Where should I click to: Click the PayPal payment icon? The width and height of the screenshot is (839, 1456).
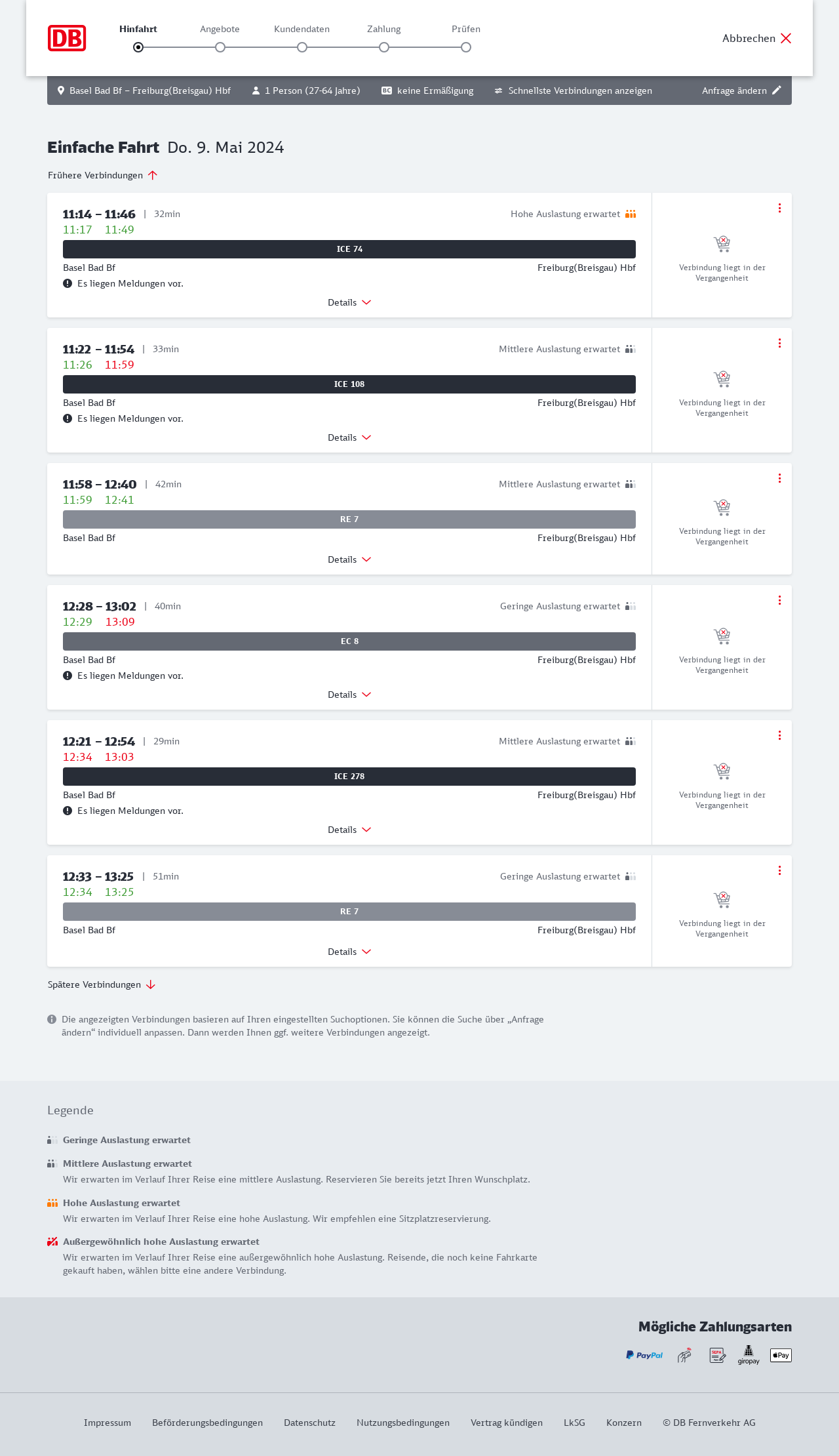[x=644, y=1355]
